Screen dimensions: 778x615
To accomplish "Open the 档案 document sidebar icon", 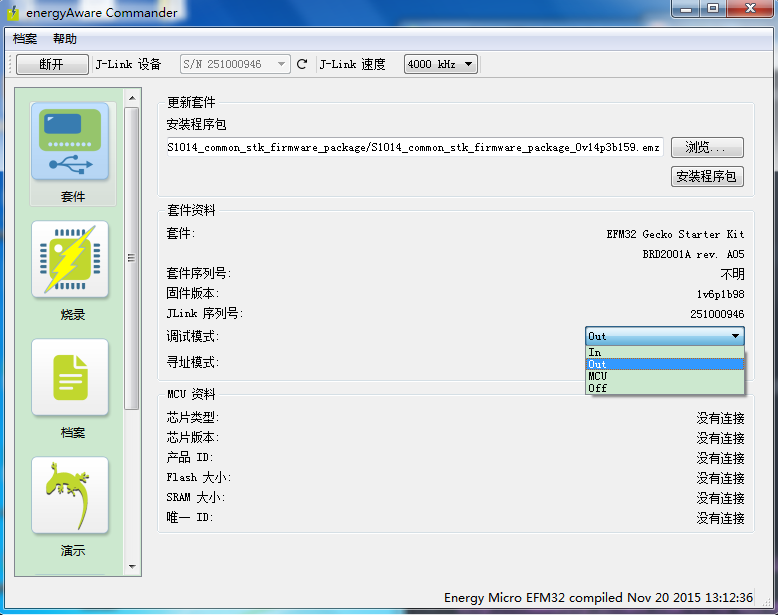I will click(70, 377).
